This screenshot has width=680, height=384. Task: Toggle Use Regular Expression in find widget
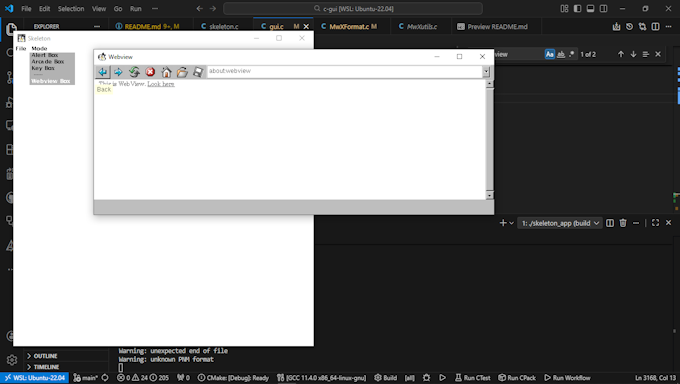[572, 54]
